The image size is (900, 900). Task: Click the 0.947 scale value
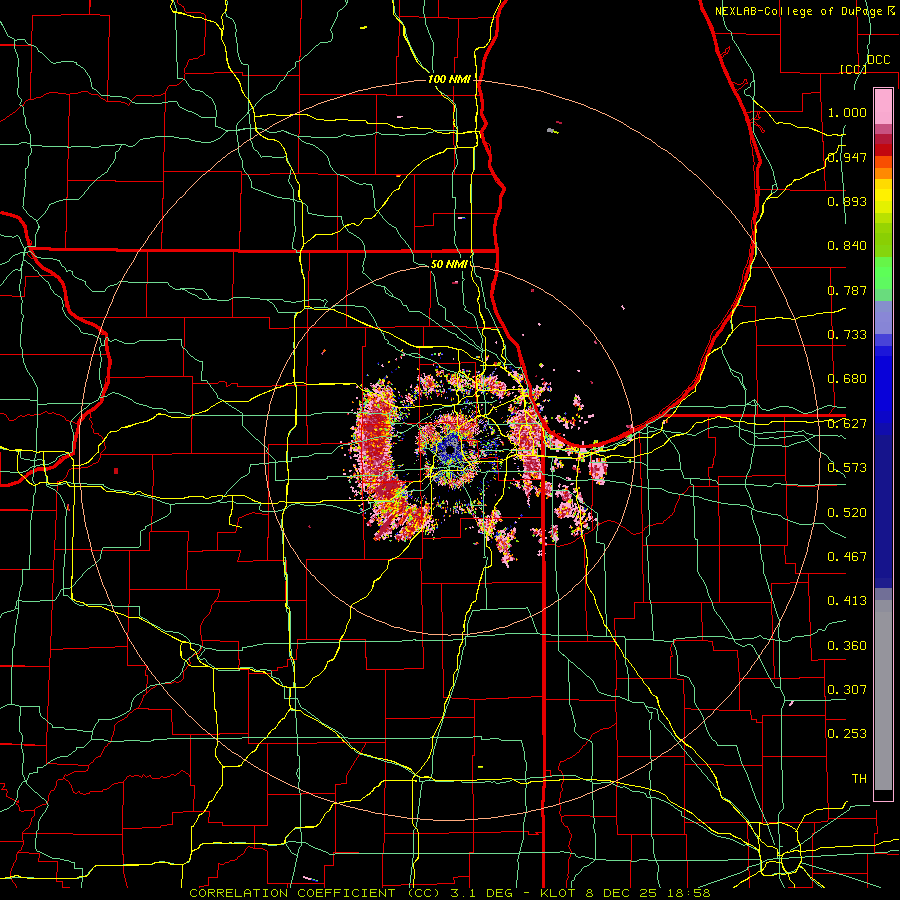[847, 157]
